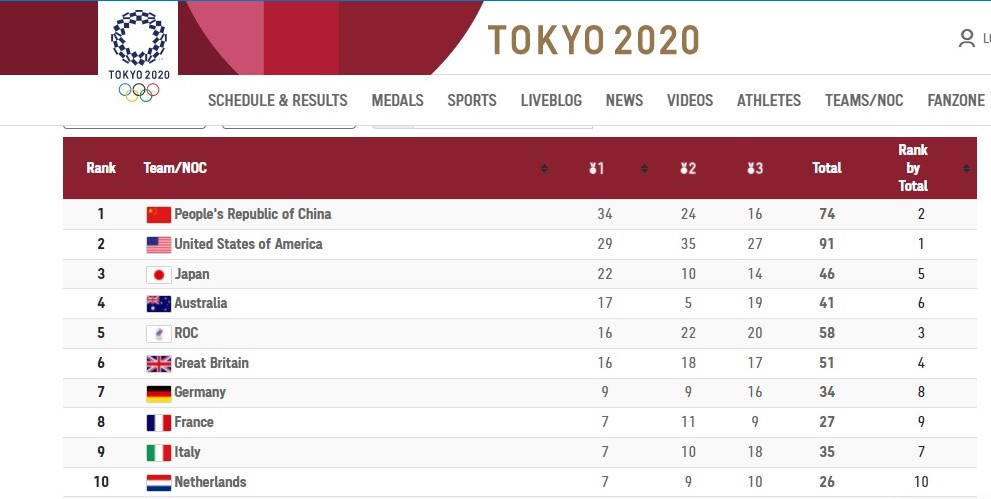Open Italy team page link

point(188,452)
